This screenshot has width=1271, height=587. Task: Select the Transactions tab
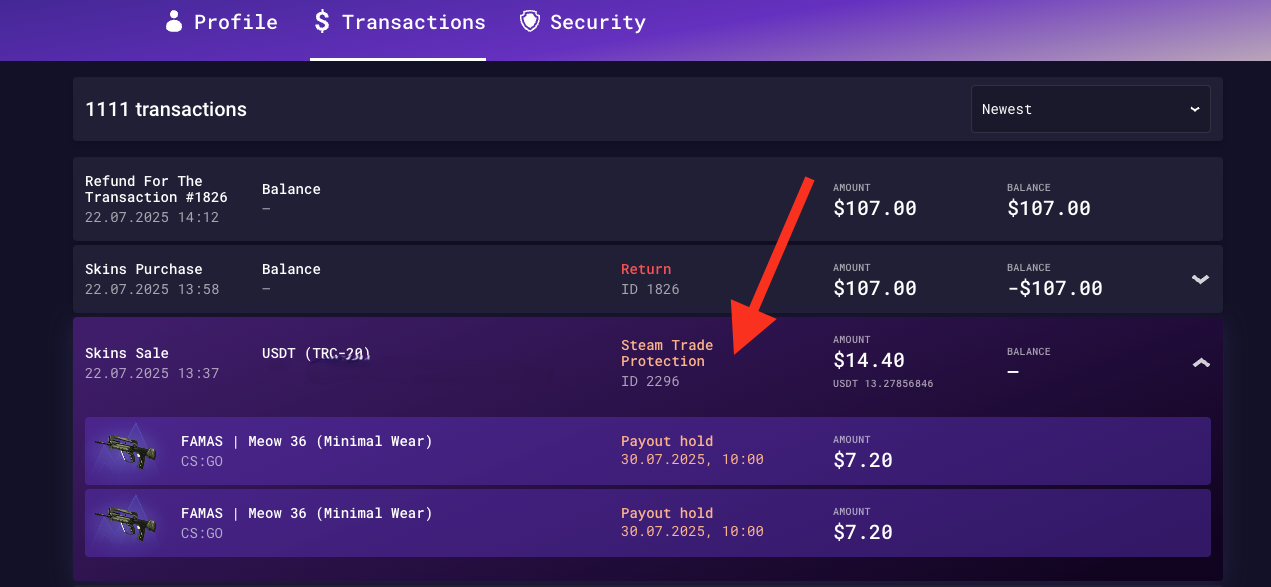pyautogui.click(x=398, y=22)
